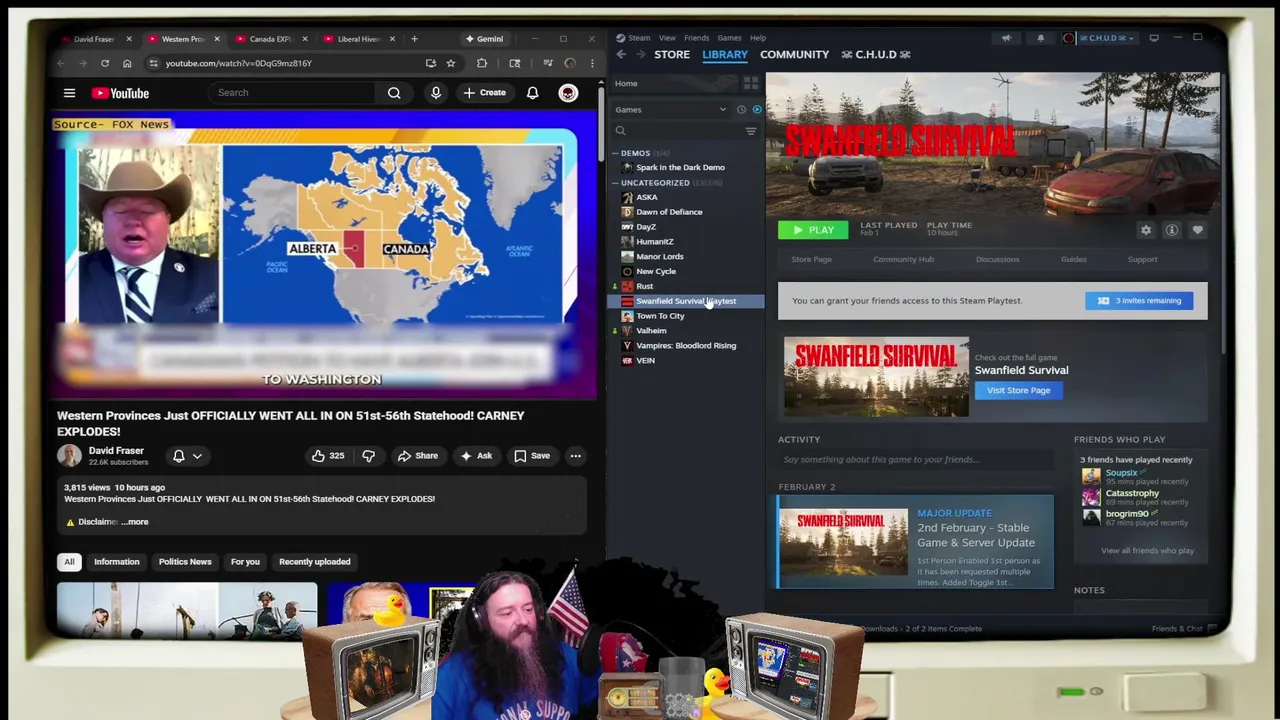Select Valheim in the Steam library list
1280x720 pixels.
(x=651, y=331)
